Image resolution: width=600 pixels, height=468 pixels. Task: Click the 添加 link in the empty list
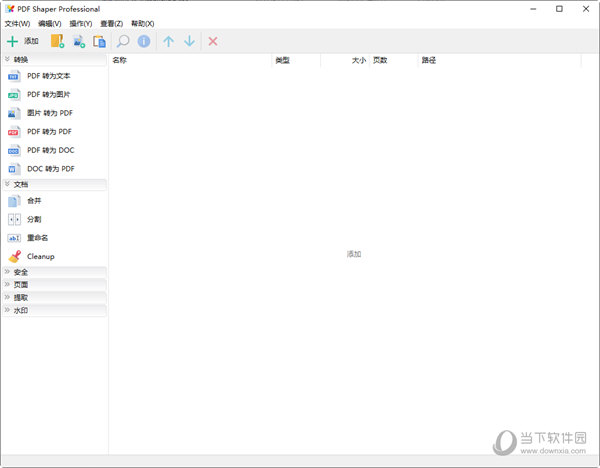click(354, 254)
